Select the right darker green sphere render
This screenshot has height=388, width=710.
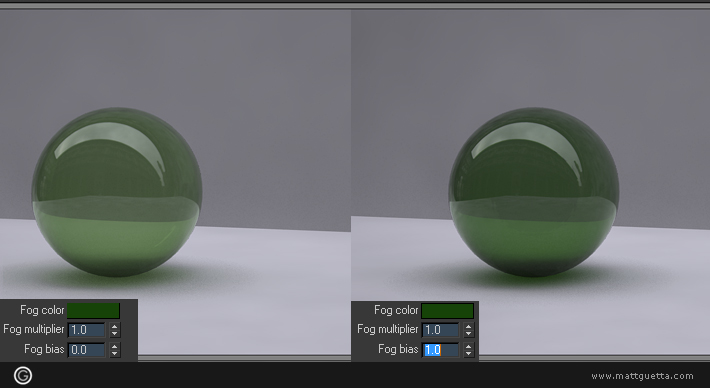coord(534,192)
